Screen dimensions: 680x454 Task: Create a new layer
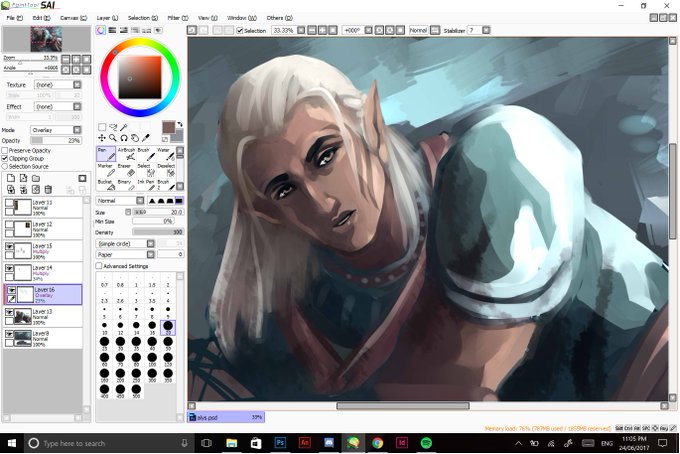pyautogui.click(x=11, y=178)
